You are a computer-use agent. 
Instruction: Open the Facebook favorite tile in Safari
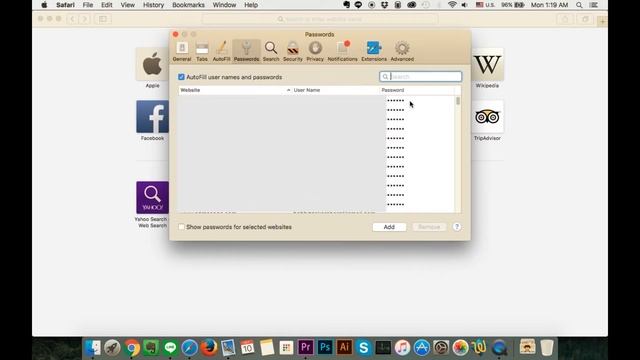click(x=152, y=117)
